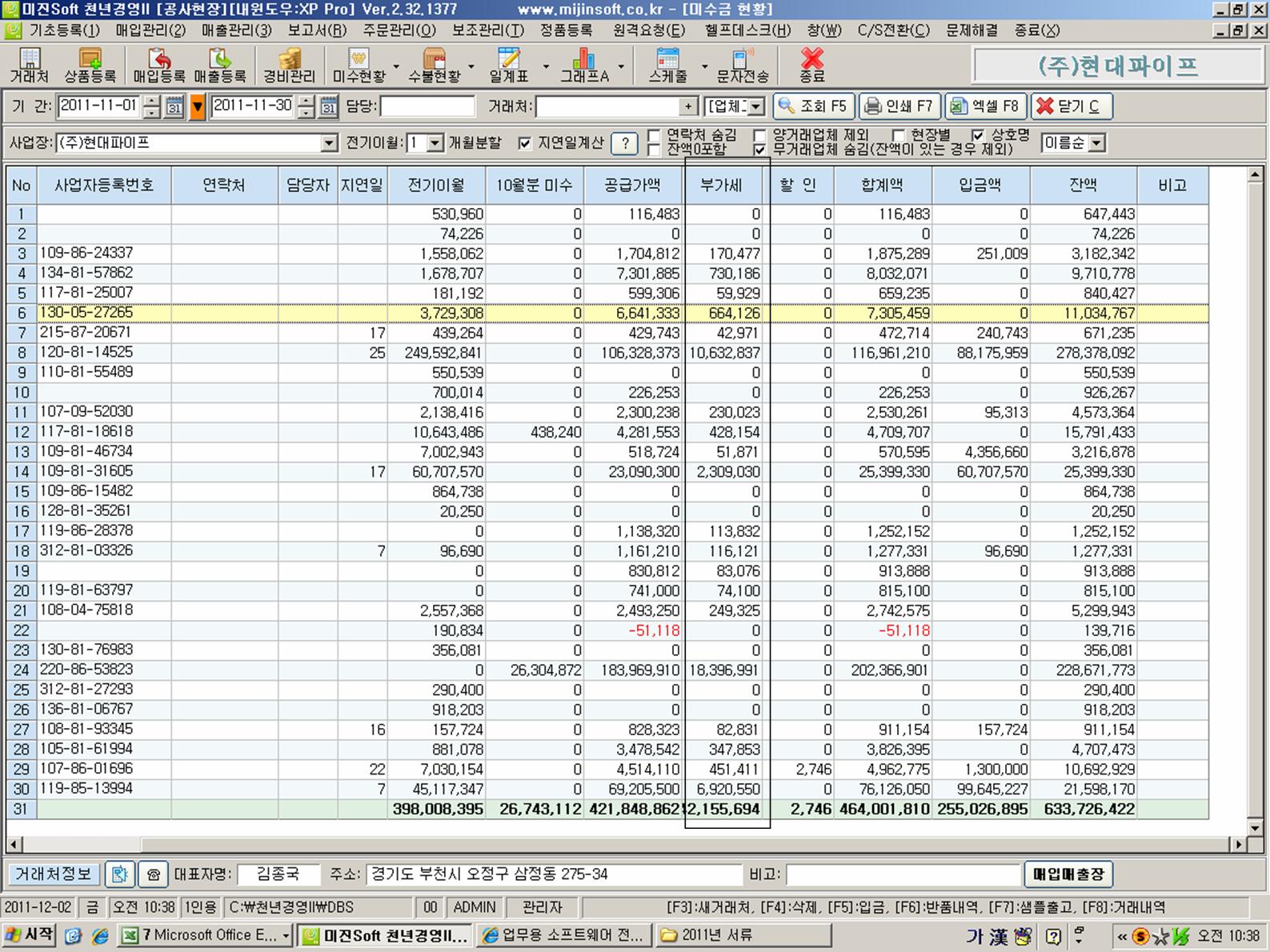Open the 매입관리(2) menu
Viewport: 1270px width, 952px height.
click(x=150, y=30)
